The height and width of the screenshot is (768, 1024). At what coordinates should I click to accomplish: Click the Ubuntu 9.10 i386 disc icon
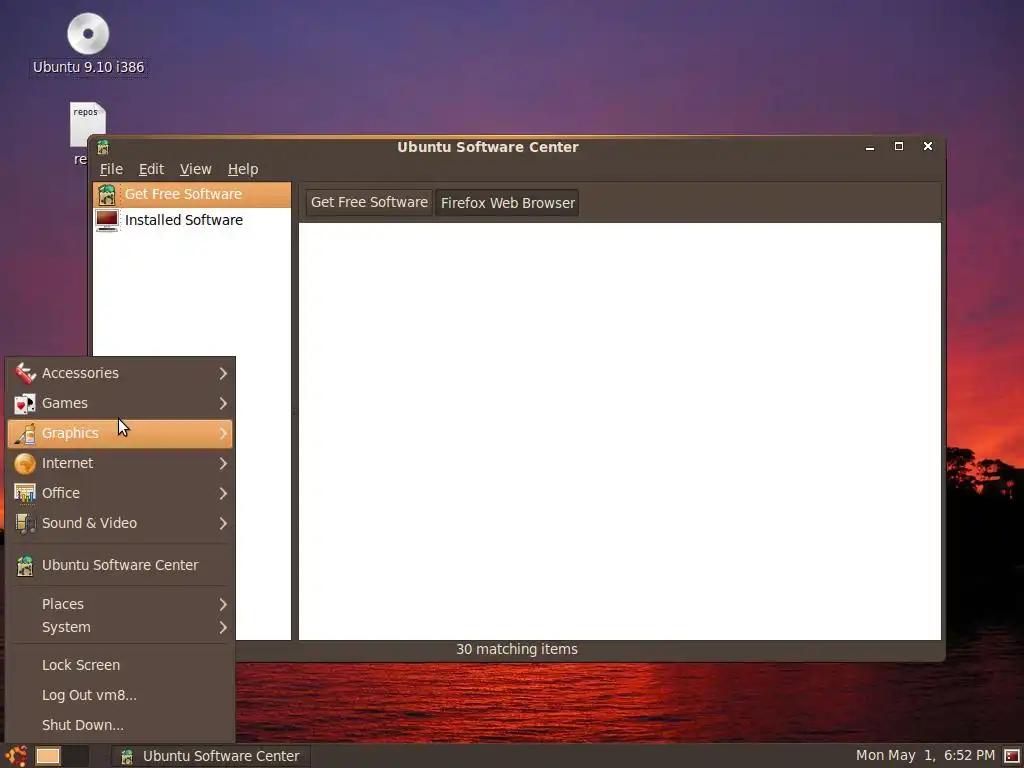pyautogui.click(x=88, y=33)
